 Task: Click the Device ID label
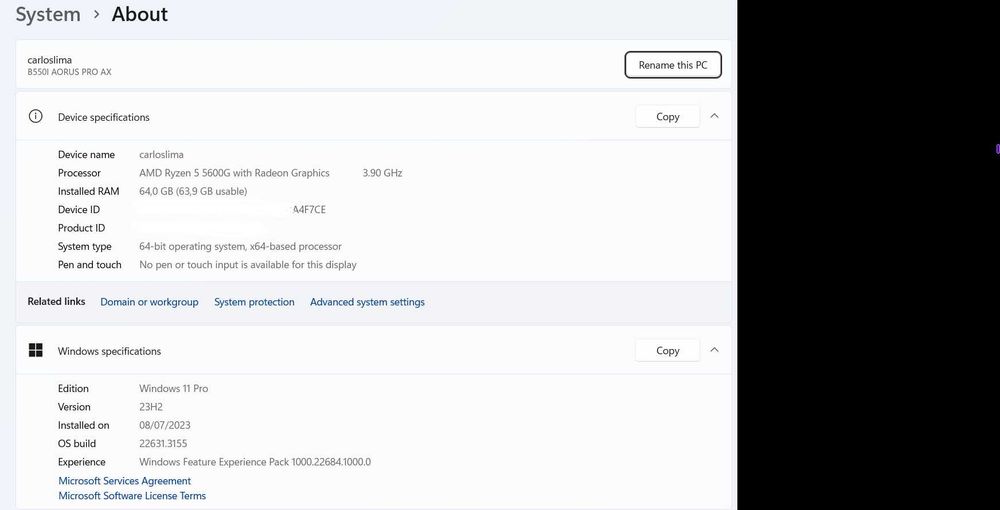tap(79, 210)
